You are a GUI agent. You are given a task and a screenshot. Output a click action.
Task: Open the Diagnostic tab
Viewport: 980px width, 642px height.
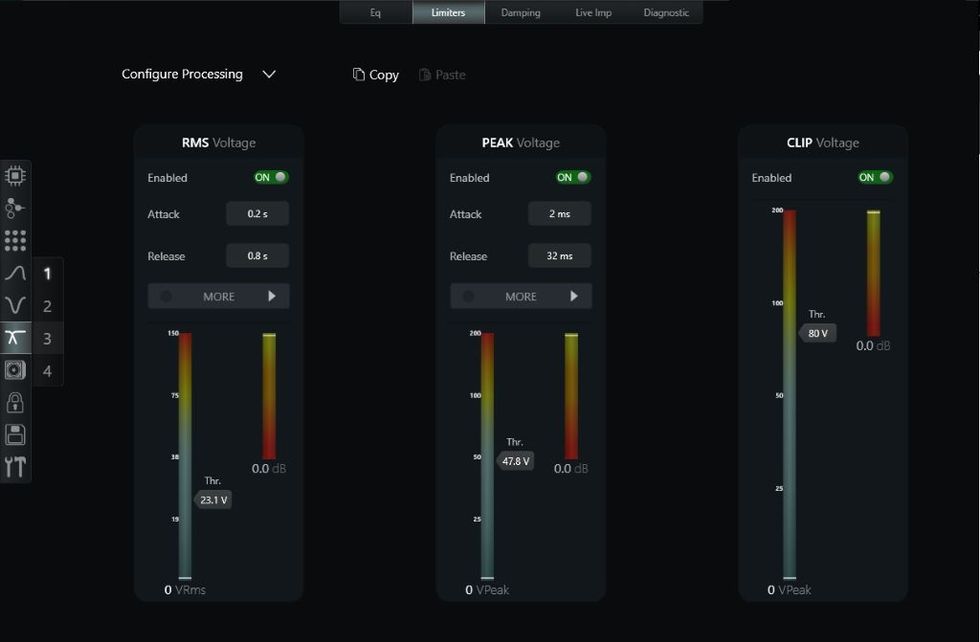pyautogui.click(x=666, y=13)
